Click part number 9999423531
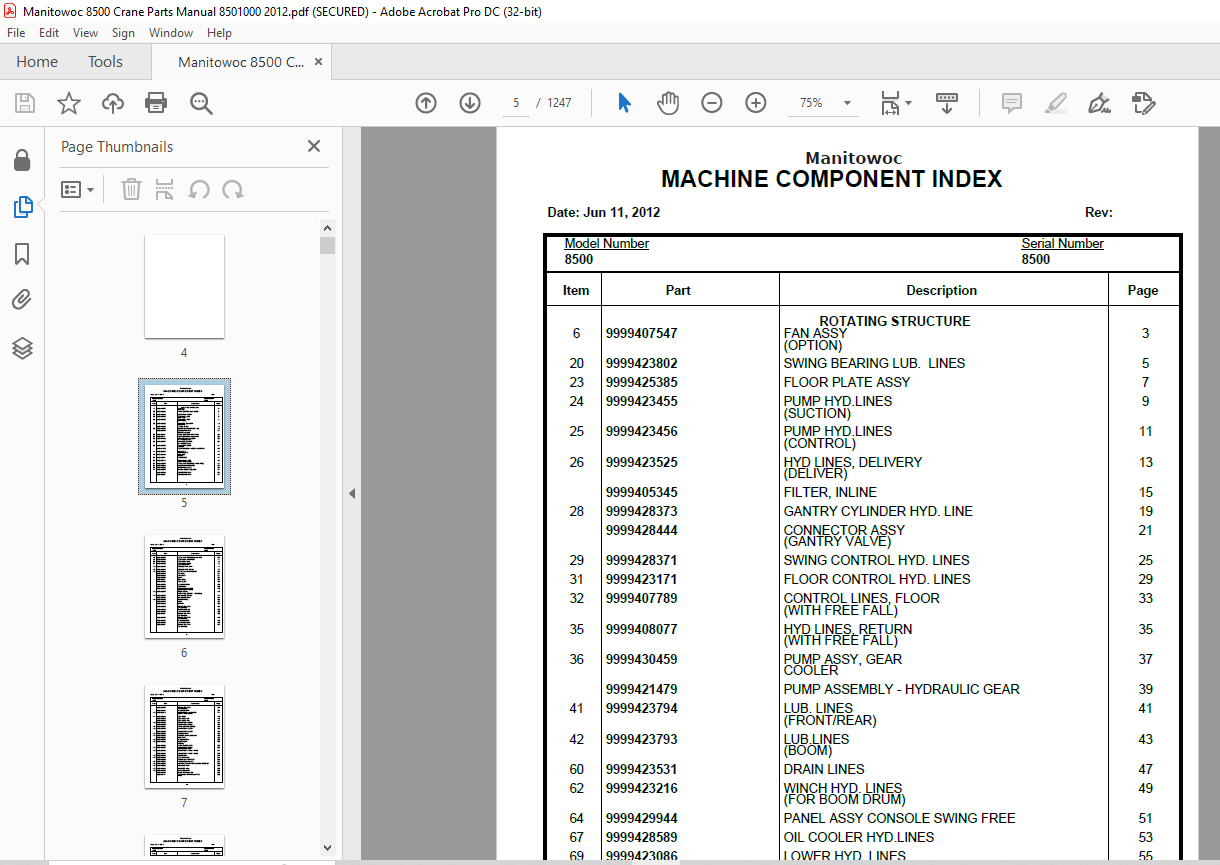The image size is (1220, 865). point(641,769)
